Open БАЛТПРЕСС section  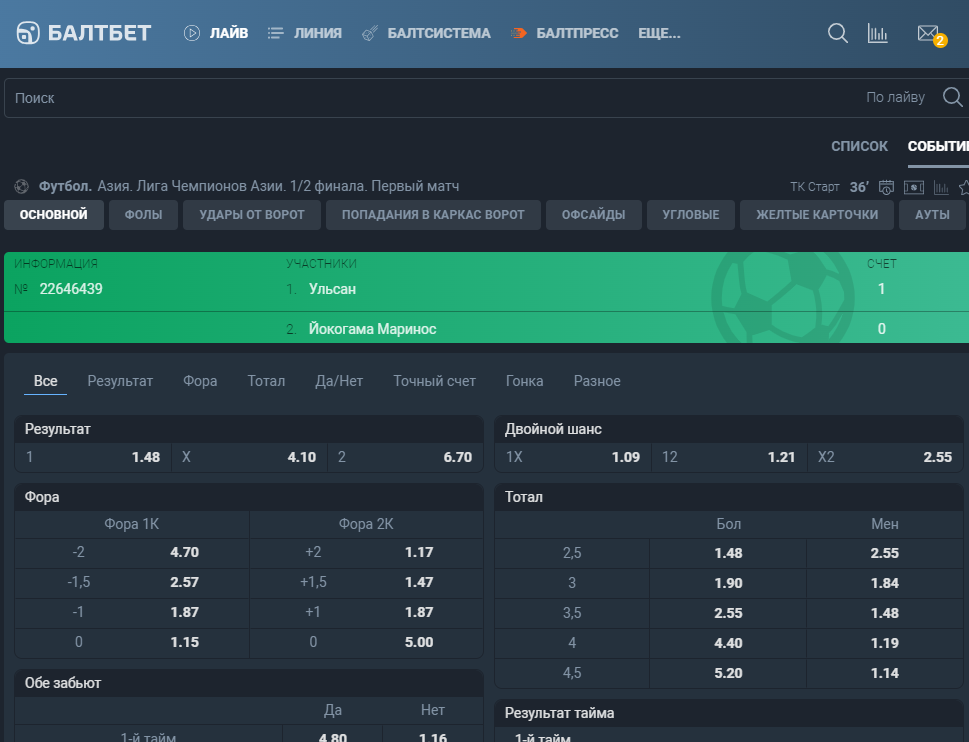pyautogui.click(x=577, y=33)
